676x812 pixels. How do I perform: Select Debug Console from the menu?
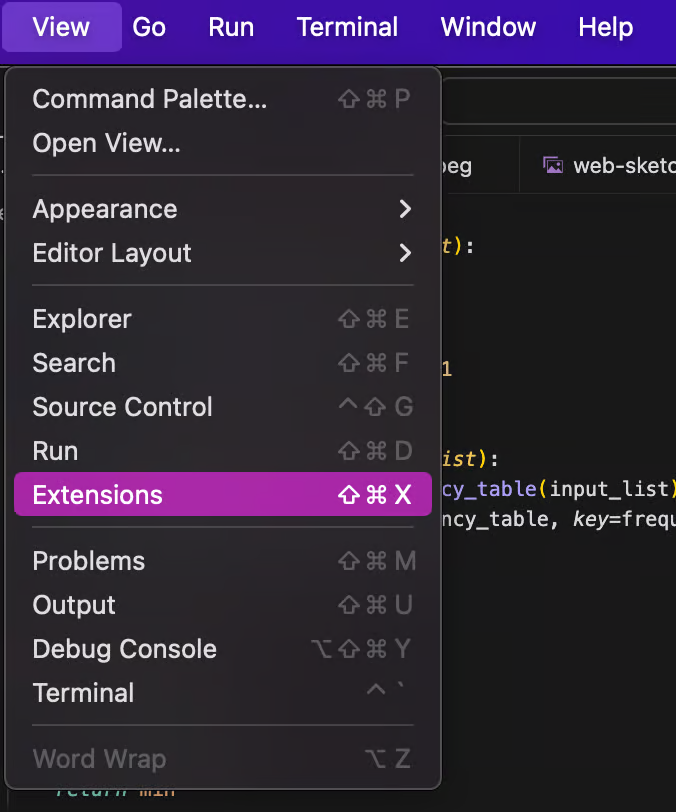[x=124, y=649]
